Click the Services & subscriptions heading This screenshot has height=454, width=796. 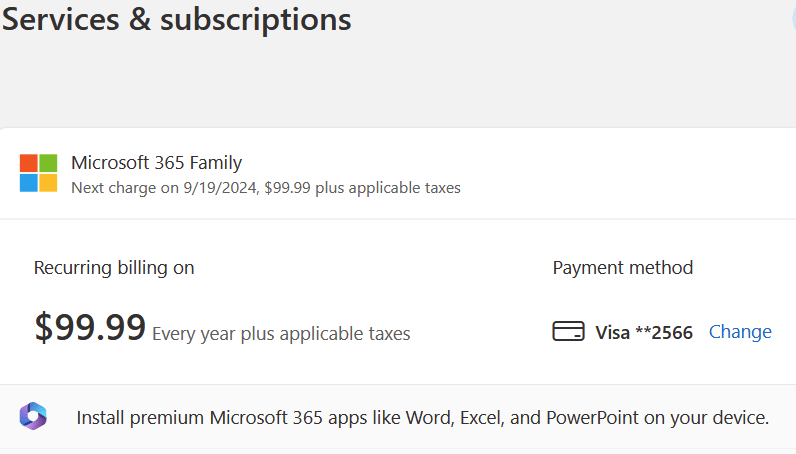click(x=176, y=19)
